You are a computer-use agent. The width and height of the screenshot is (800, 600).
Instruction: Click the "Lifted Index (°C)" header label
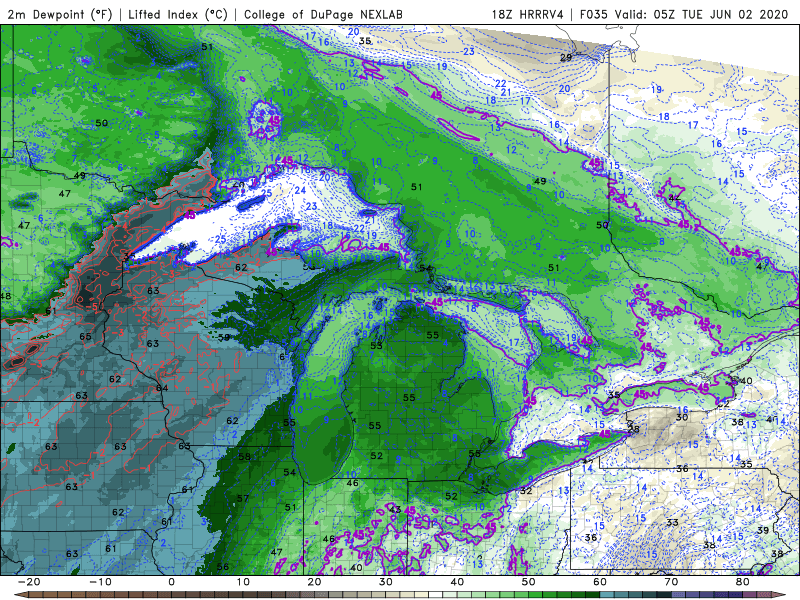(x=178, y=14)
